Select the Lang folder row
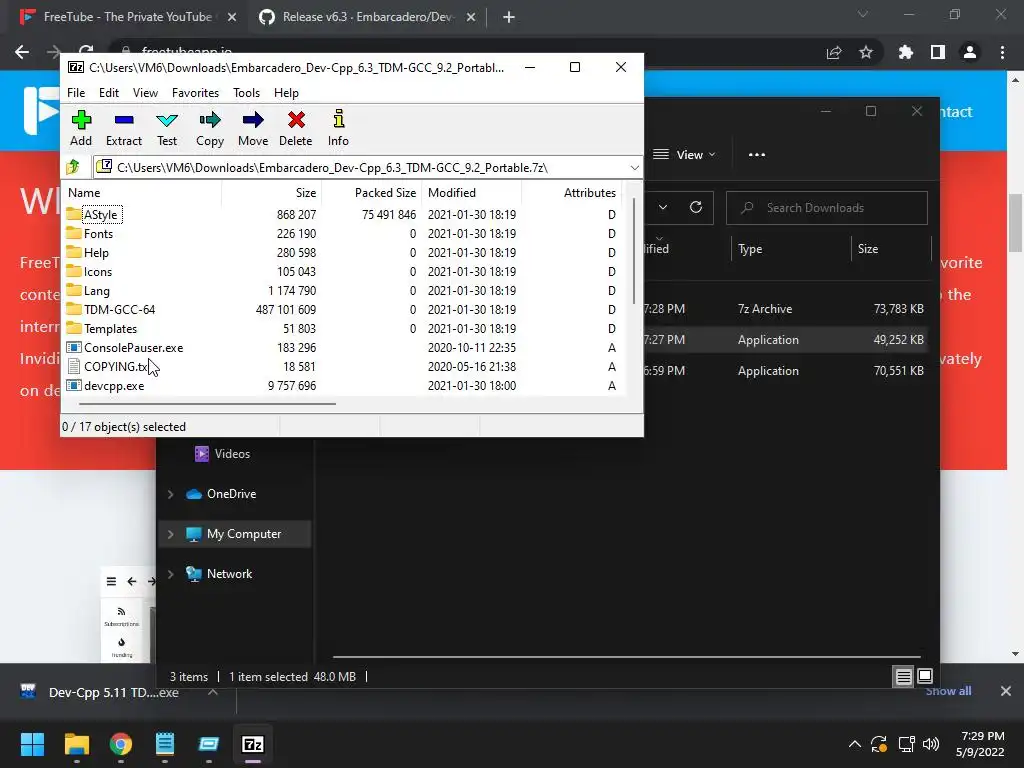Viewport: 1024px width, 768px height. pyautogui.click(x=341, y=291)
